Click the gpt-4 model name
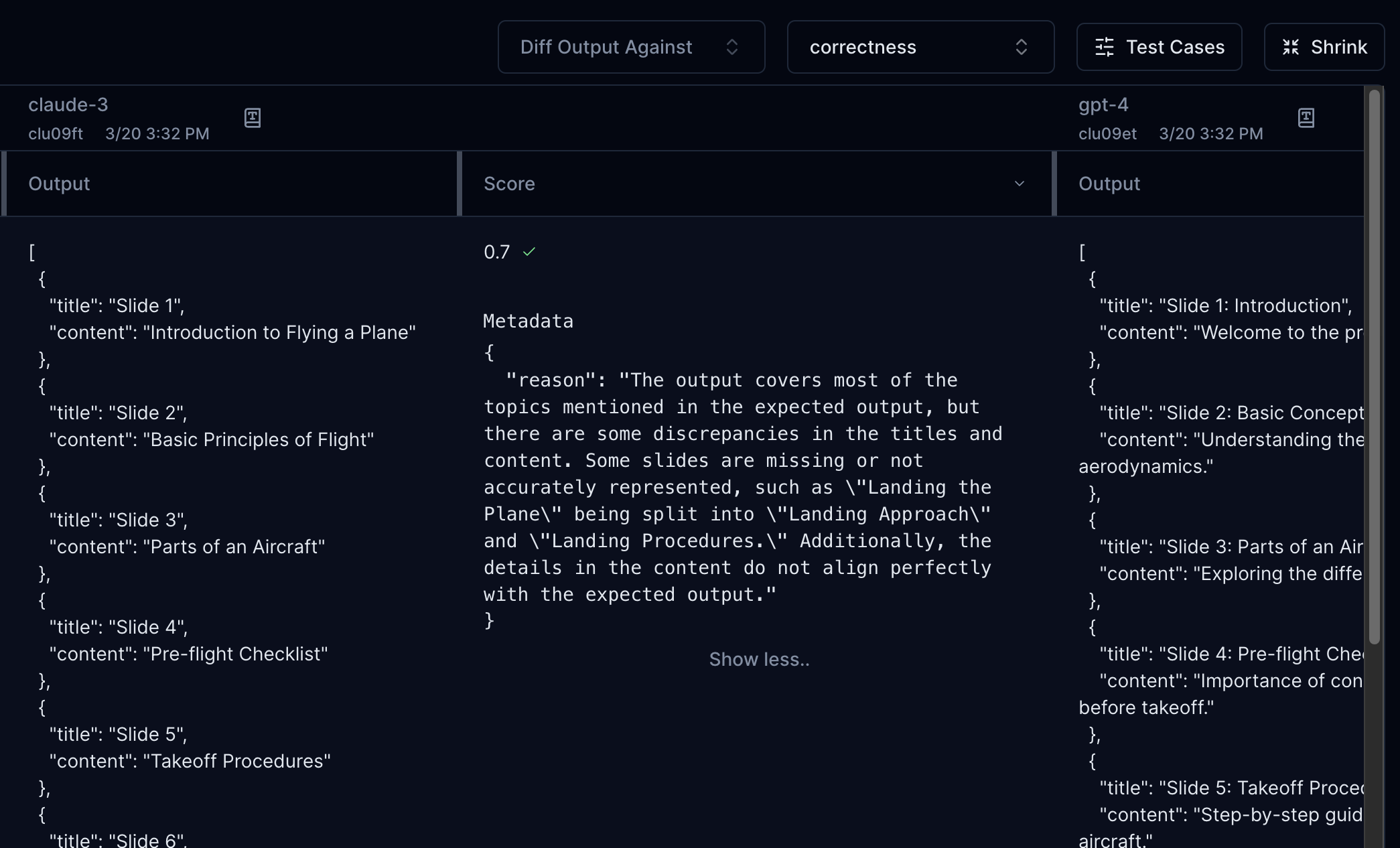The width and height of the screenshot is (1400, 848). [1103, 105]
